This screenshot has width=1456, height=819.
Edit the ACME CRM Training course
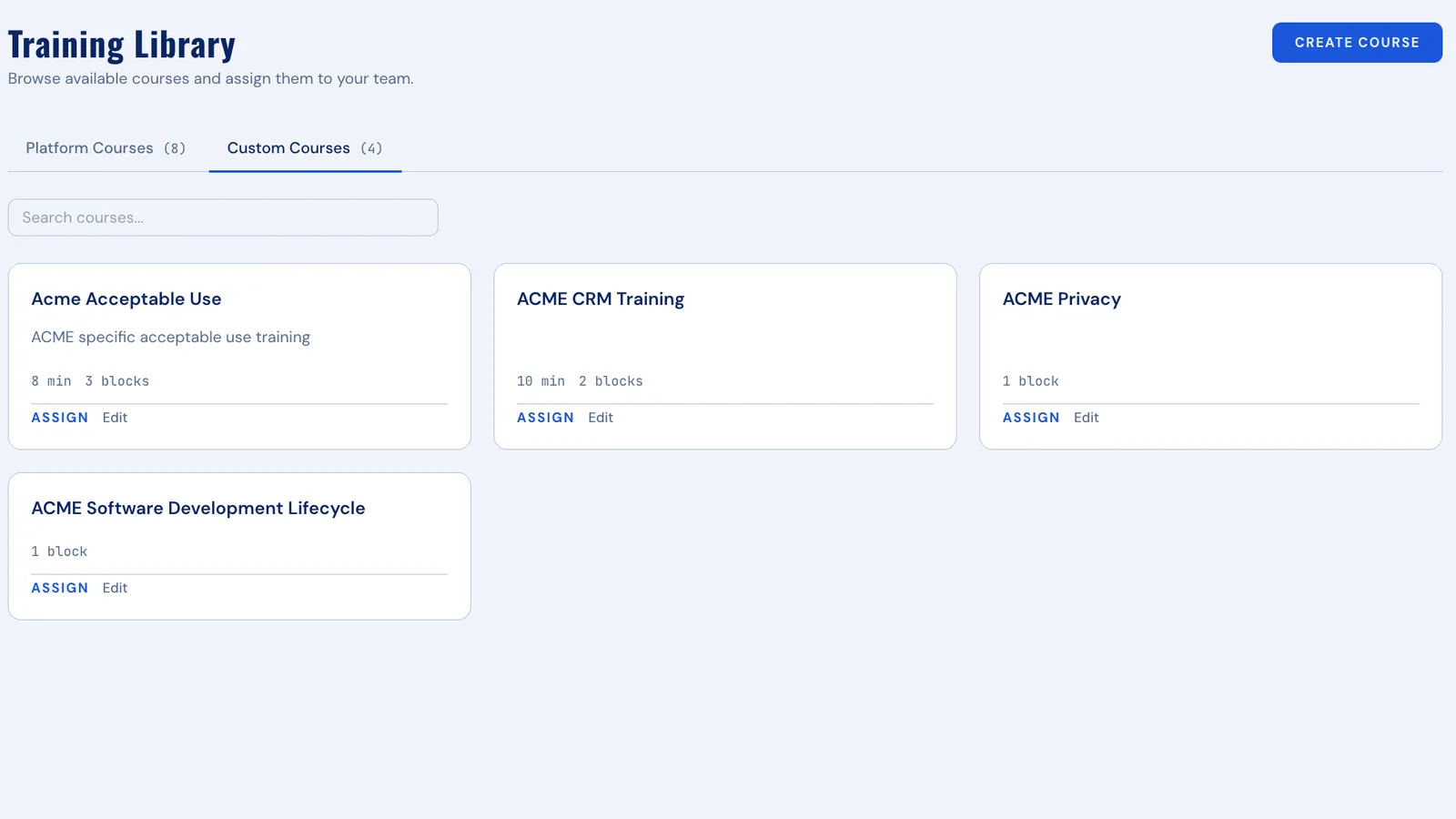601,418
